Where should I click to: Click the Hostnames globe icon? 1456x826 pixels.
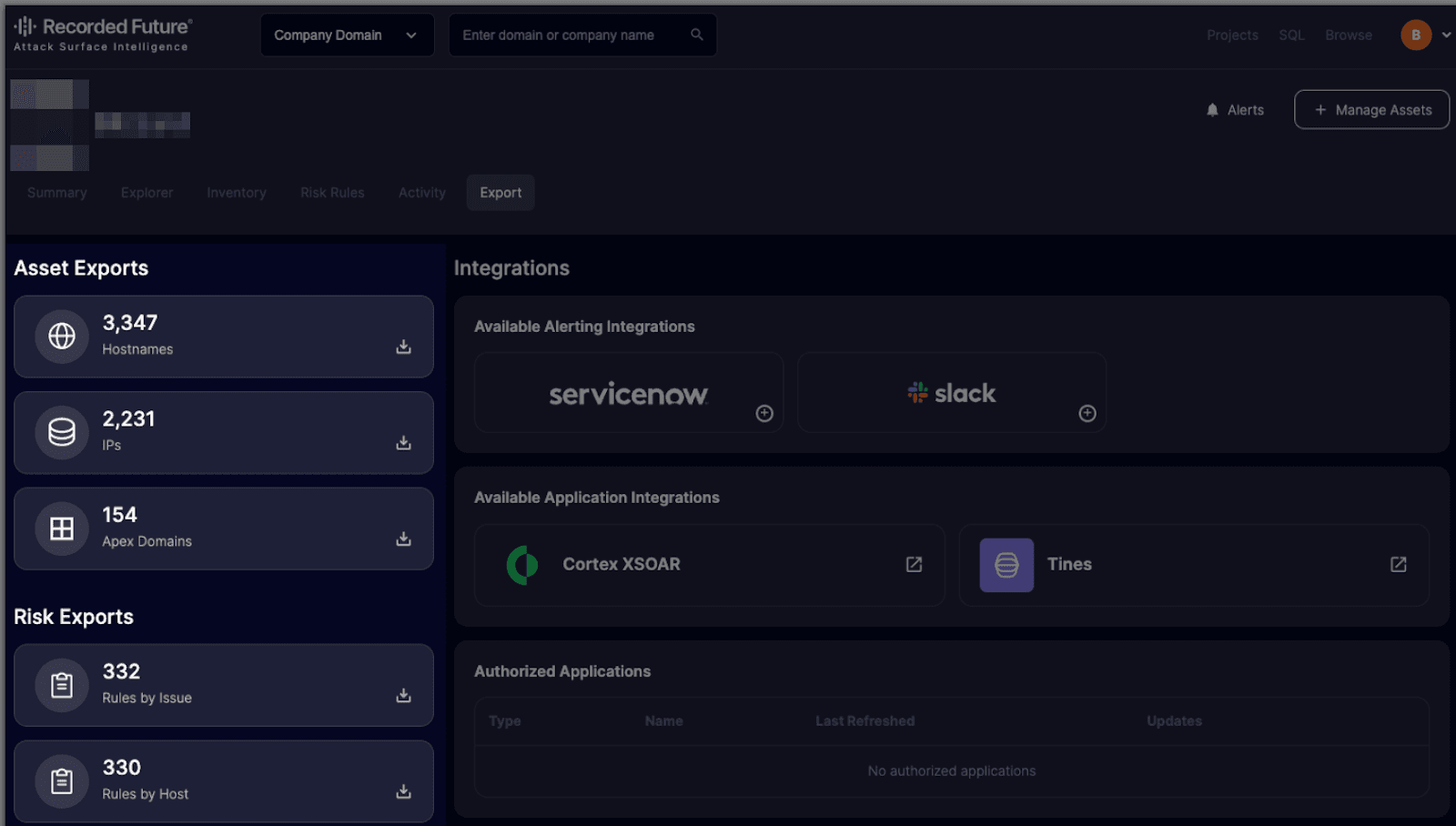(62, 337)
